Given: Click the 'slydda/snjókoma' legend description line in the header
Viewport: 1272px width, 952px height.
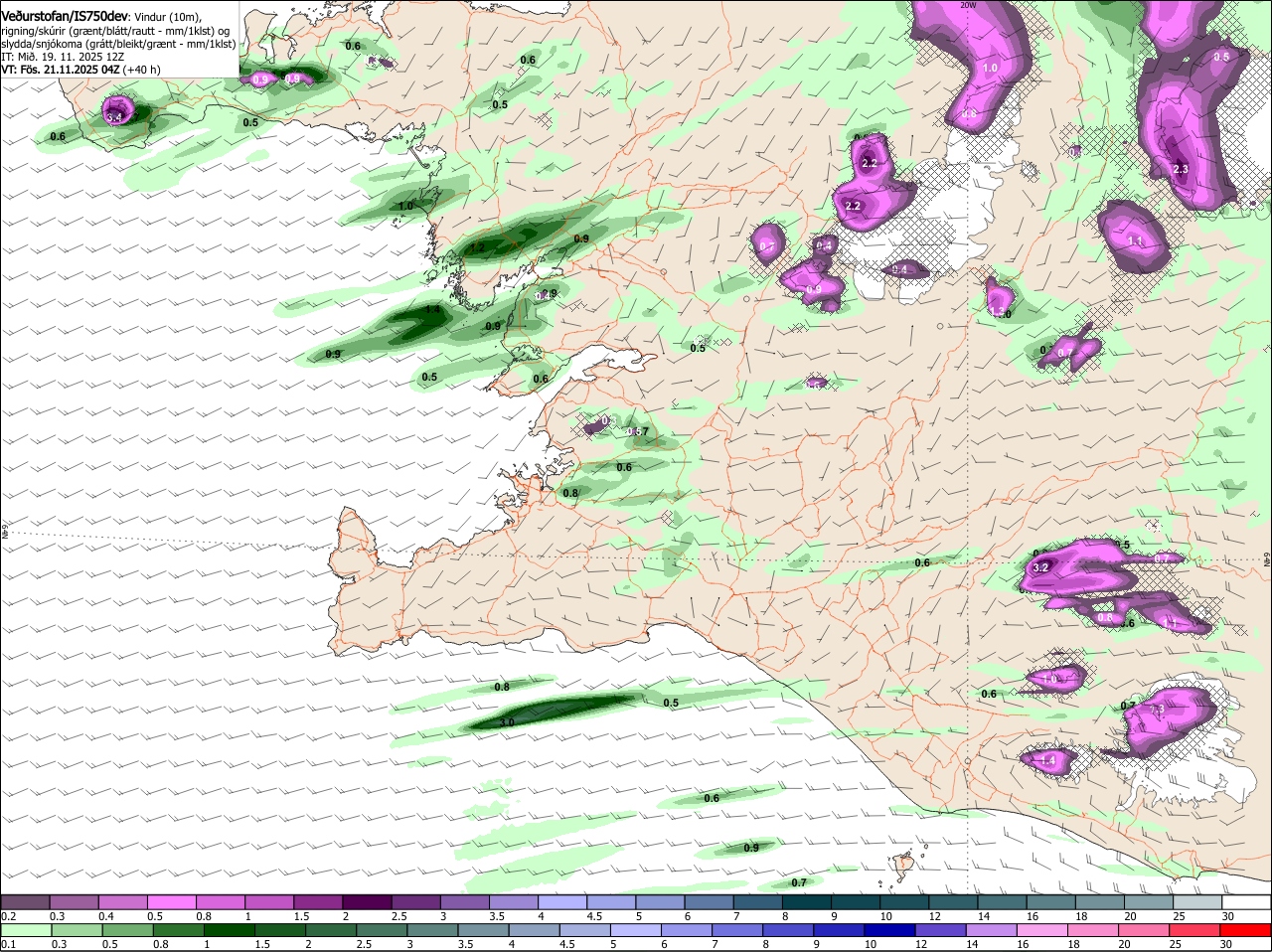Looking at the screenshot, I should [x=118, y=44].
